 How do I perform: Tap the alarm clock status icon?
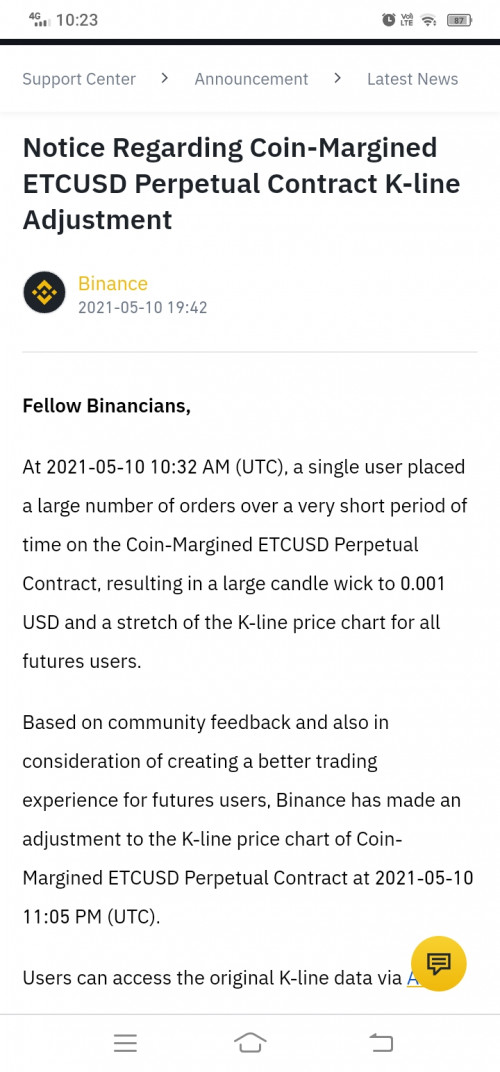point(389,21)
